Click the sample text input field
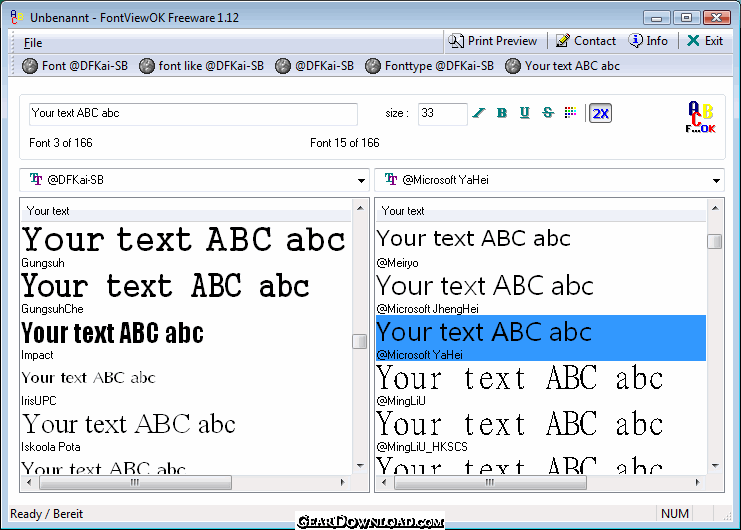This screenshot has height=530, width=741. [x=193, y=114]
